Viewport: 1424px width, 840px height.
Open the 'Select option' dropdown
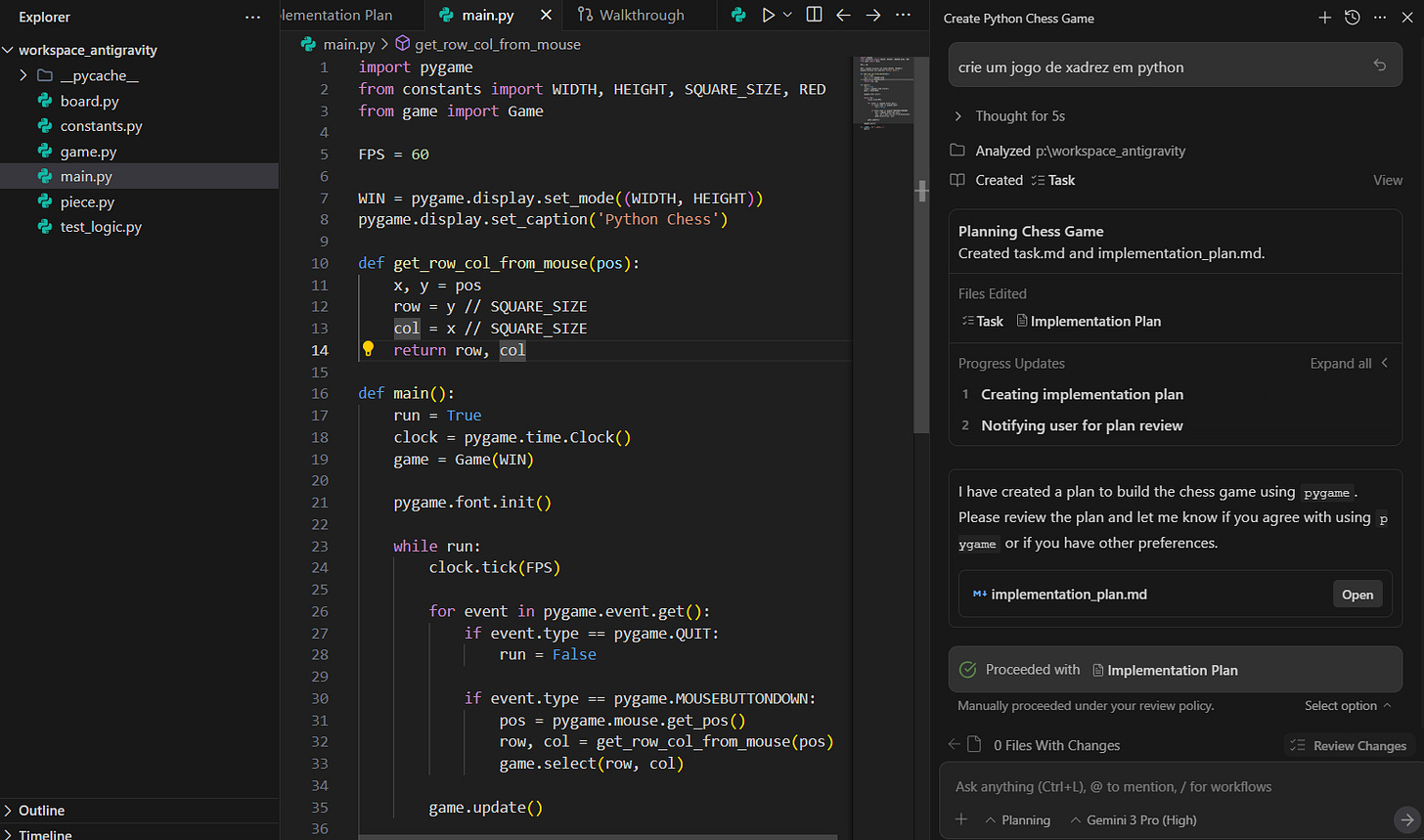tap(1348, 705)
